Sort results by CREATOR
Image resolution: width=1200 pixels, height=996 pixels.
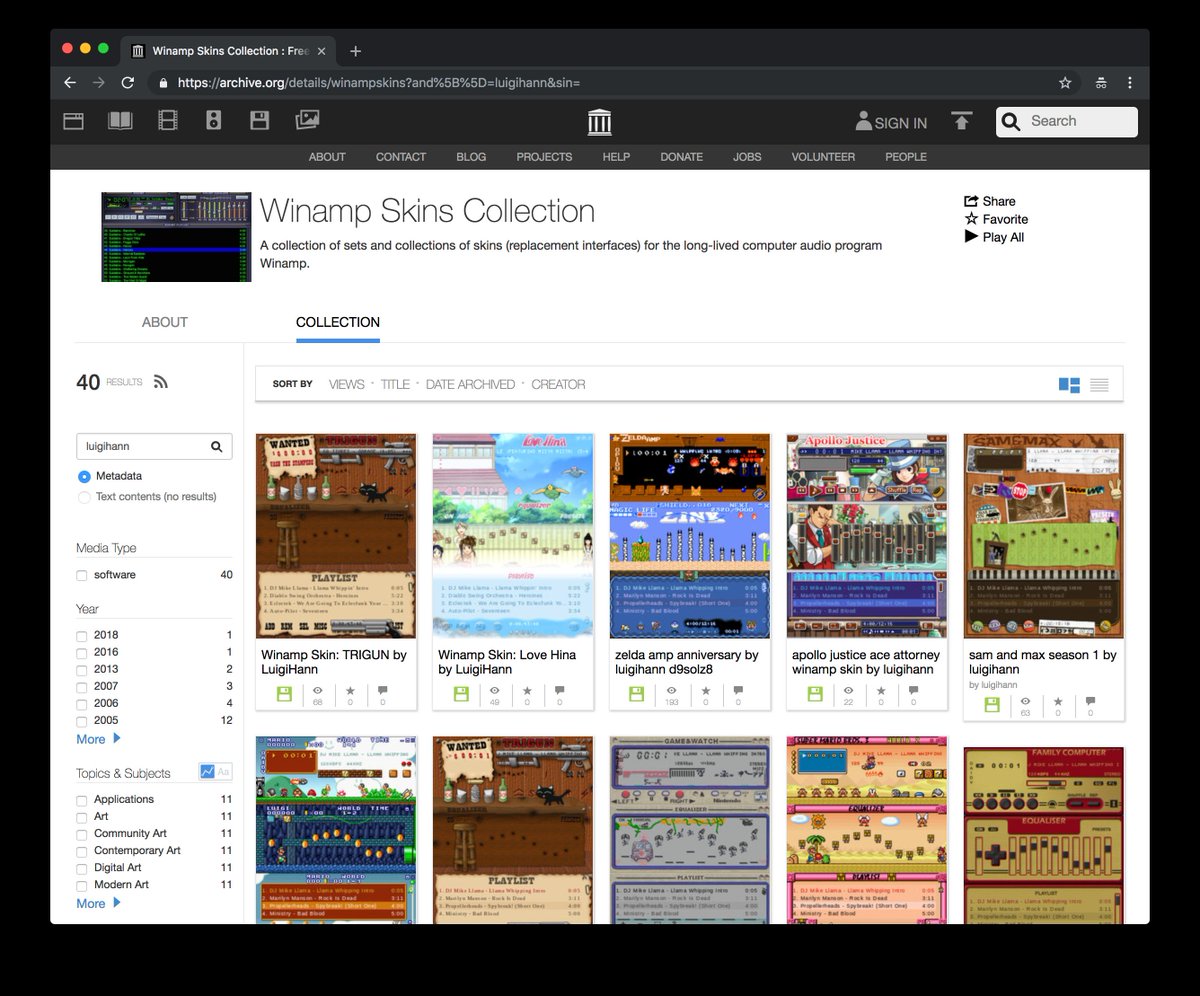558,384
